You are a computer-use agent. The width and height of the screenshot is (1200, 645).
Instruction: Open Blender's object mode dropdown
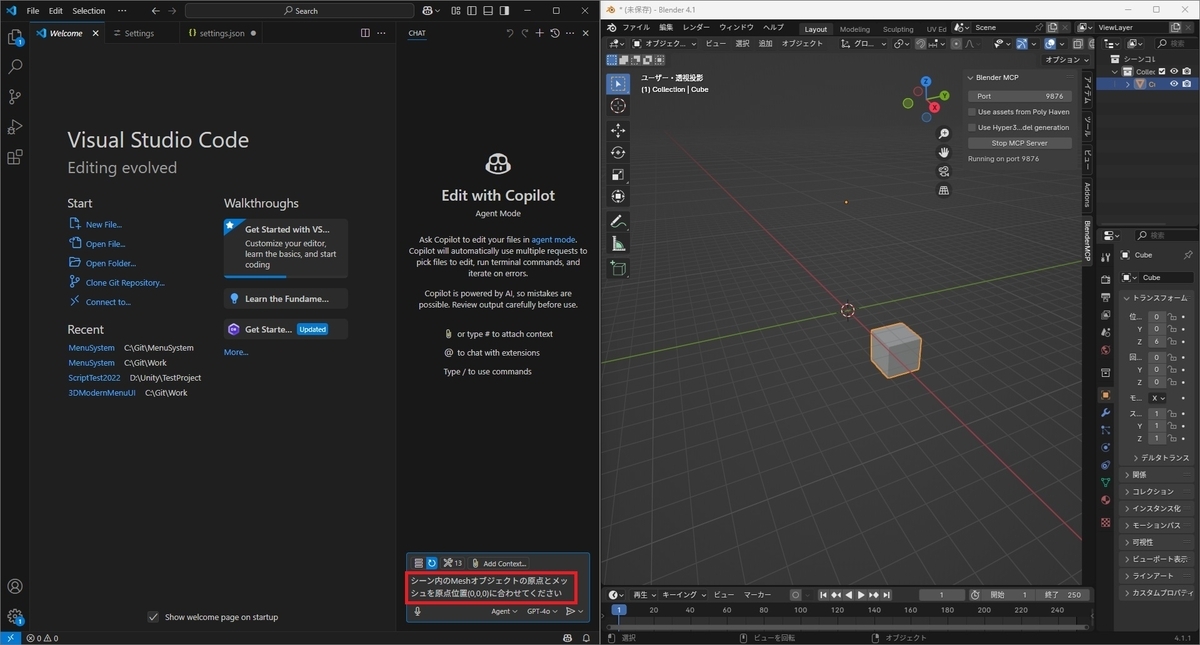click(664, 44)
